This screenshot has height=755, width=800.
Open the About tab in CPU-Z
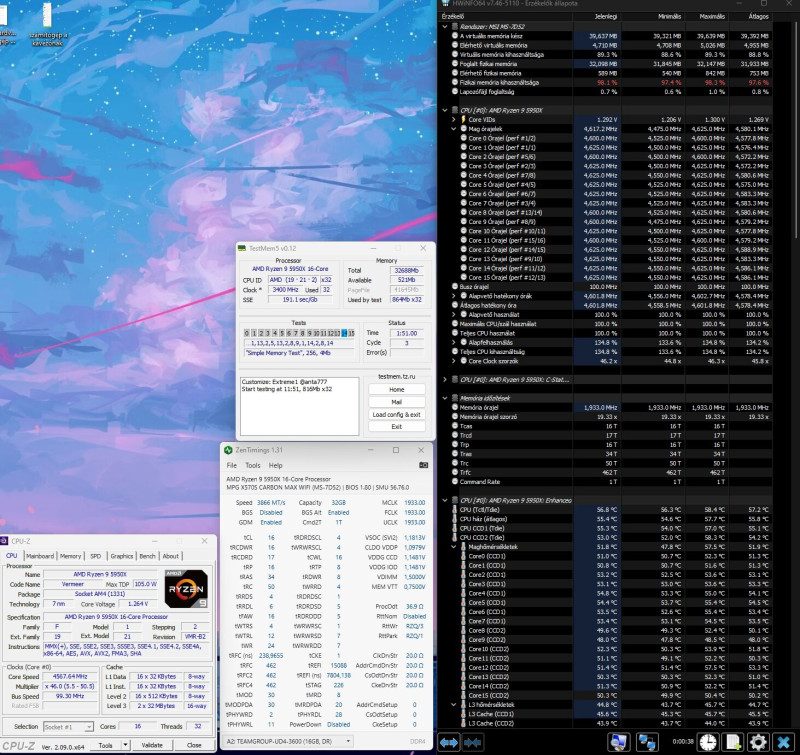tap(170, 556)
